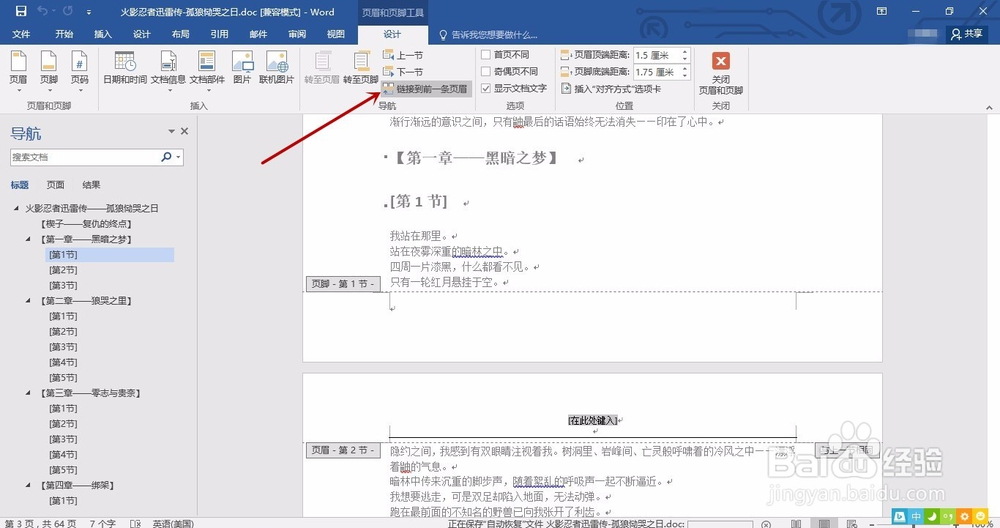Switch to the 视图 (View) tab
The width and height of the screenshot is (1000, 528).
(336, 34)
